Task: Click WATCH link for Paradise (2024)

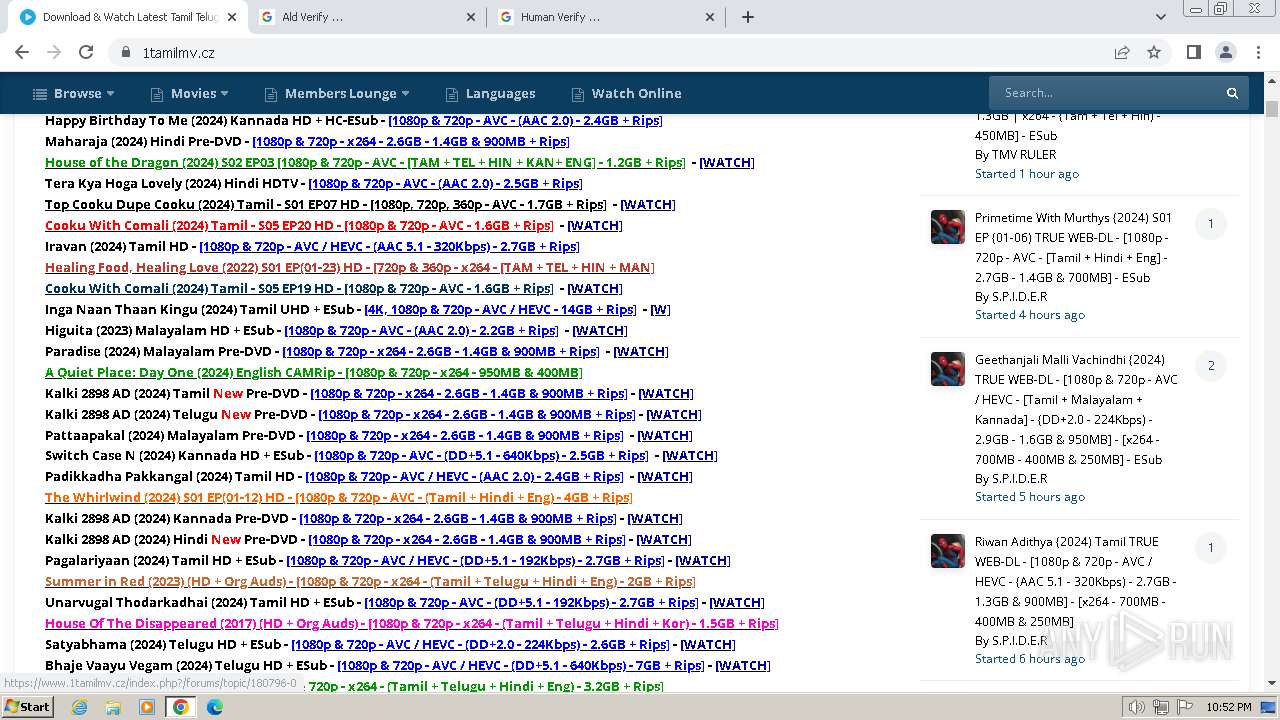Action: point(641,351)
